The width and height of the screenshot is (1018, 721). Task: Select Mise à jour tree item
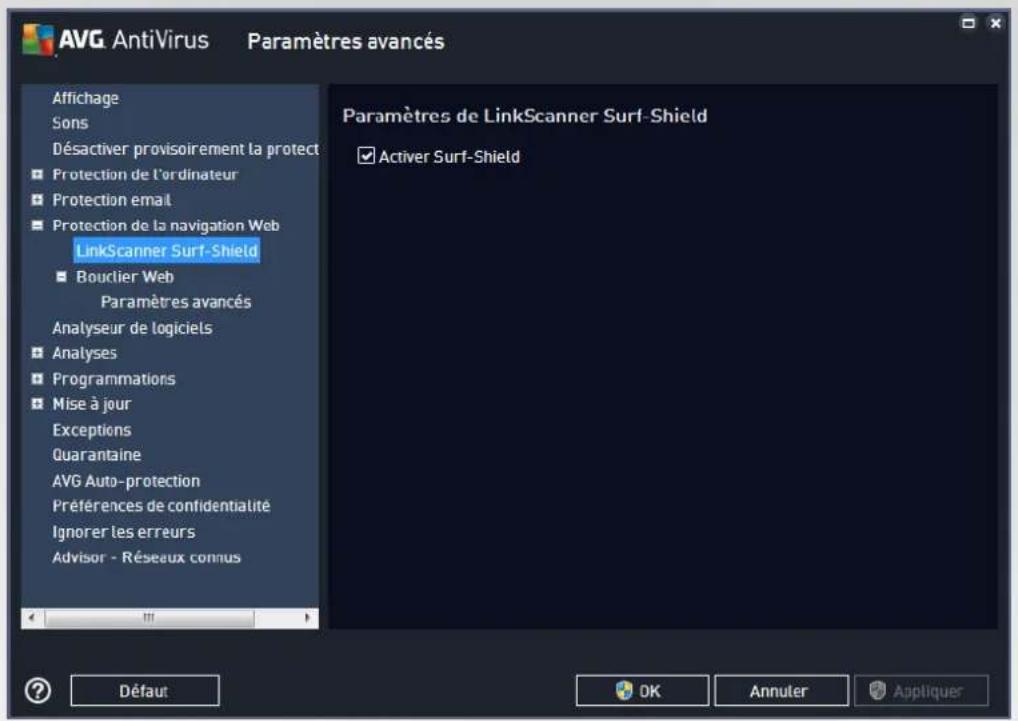click(92, 404)
